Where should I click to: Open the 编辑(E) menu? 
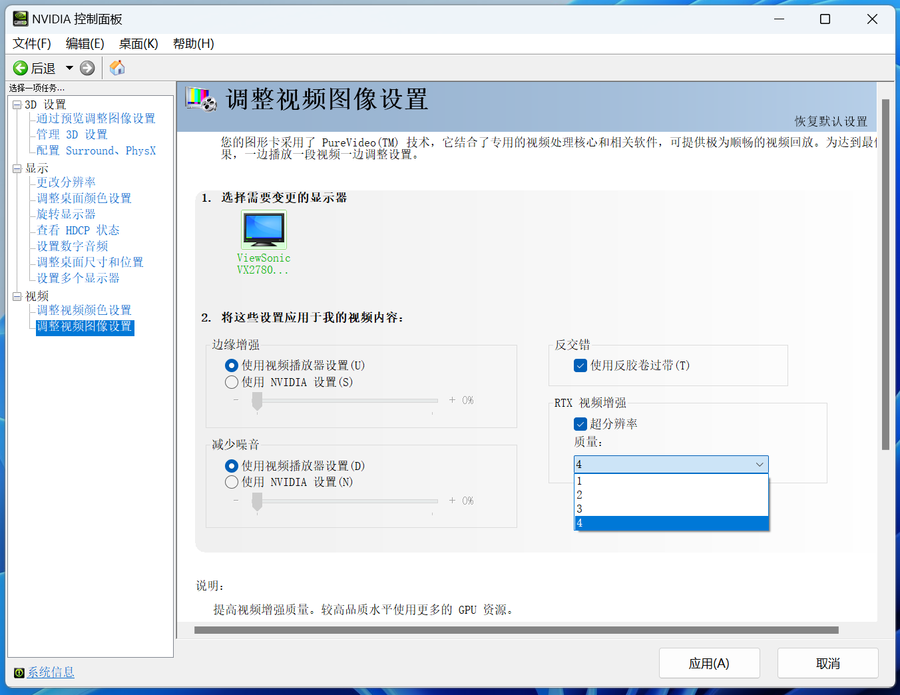pos(85,44)
